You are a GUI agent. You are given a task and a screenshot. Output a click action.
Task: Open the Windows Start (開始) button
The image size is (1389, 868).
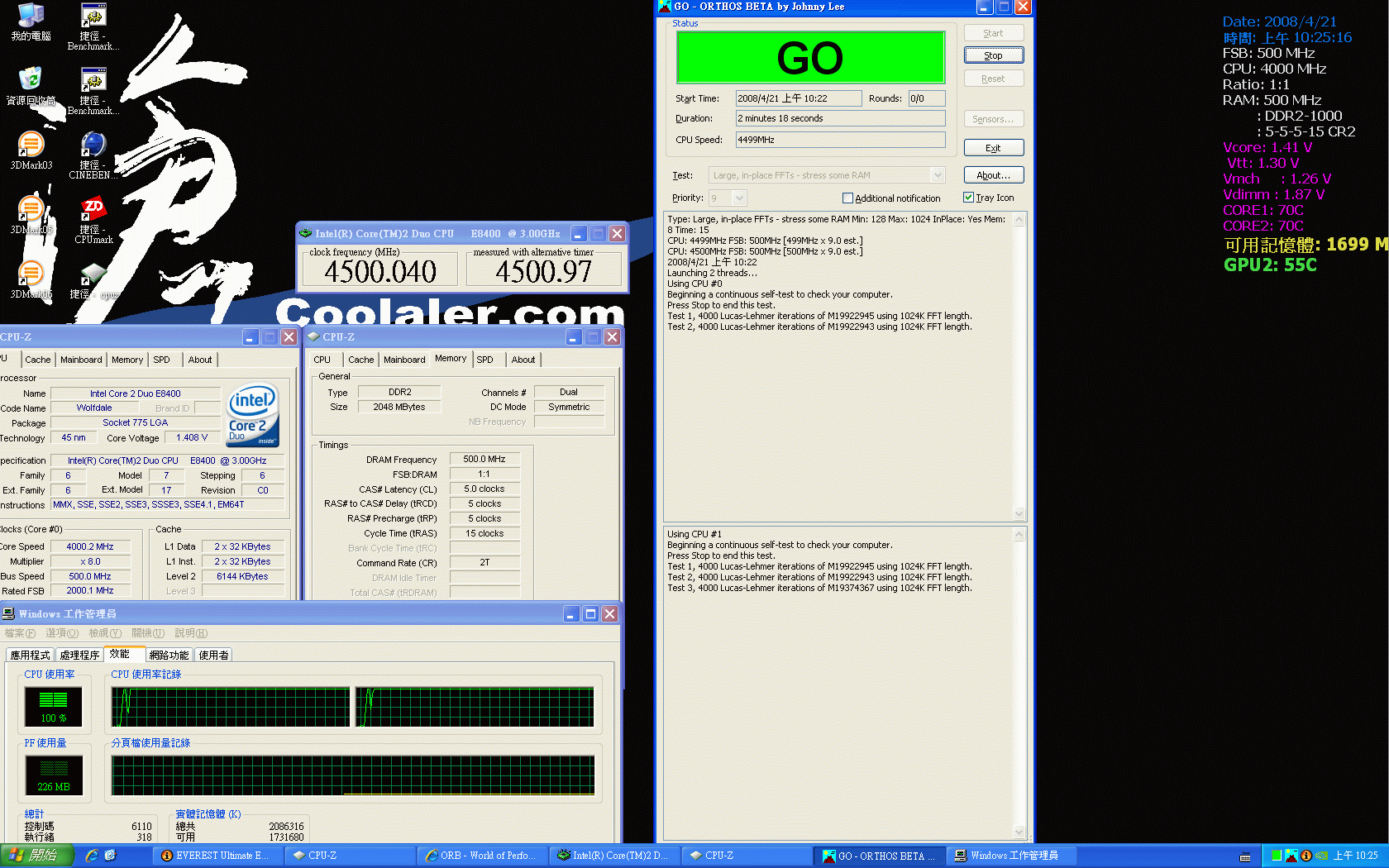[x=37, y=856]
